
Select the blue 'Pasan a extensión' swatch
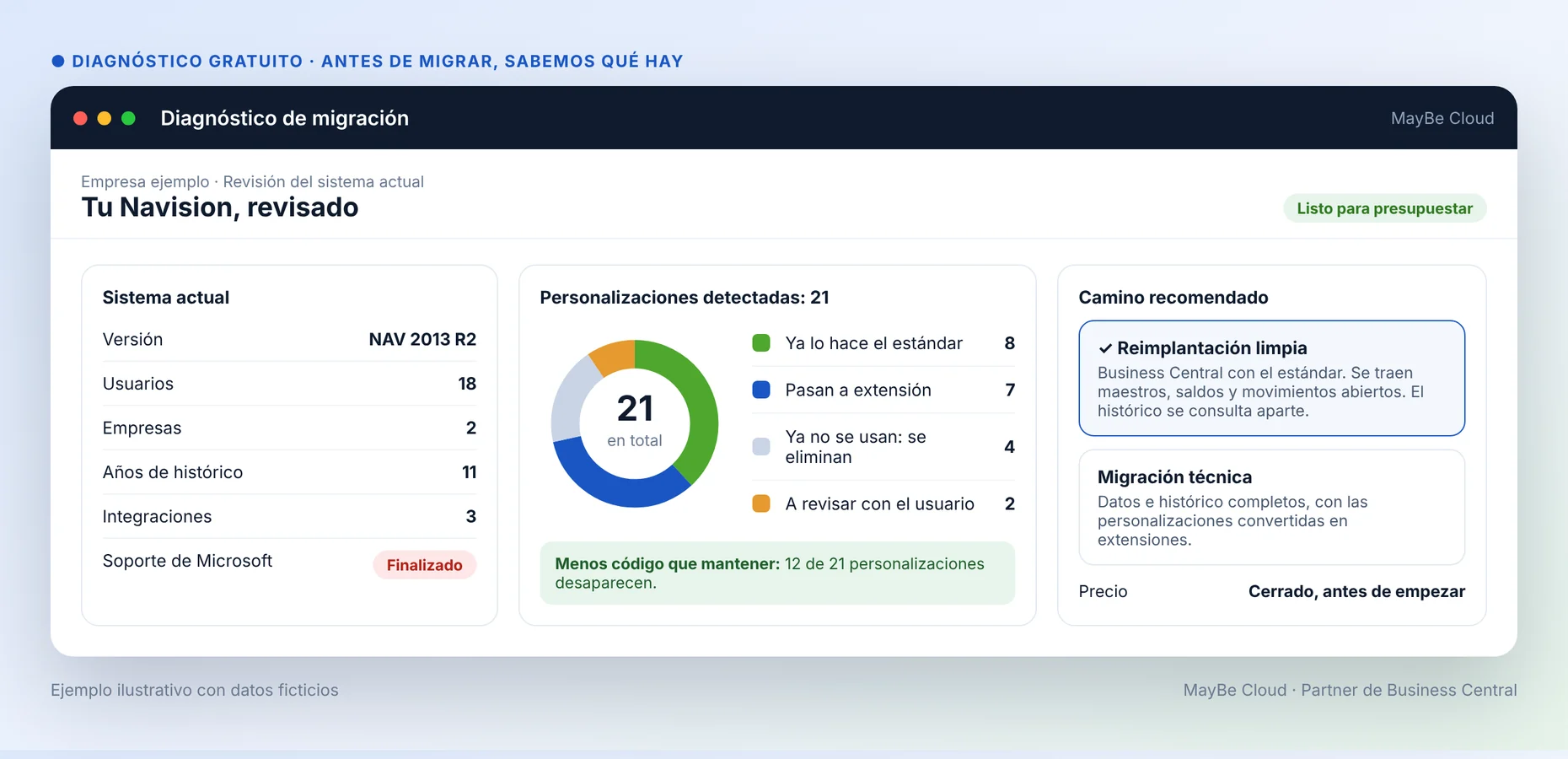761,390
